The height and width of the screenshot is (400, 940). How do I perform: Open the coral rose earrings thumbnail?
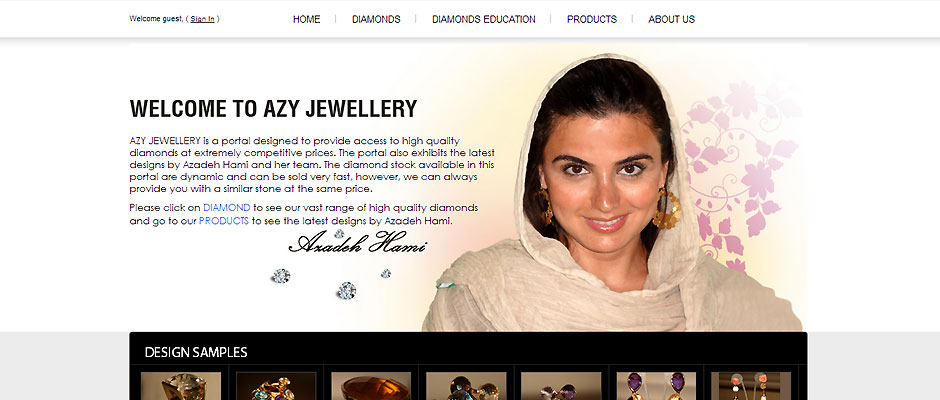click(751, 386)
